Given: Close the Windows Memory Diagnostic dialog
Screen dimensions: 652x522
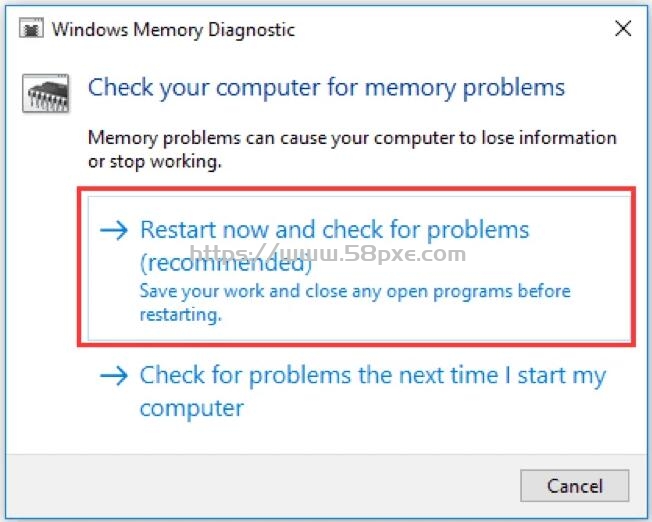Looking at the screenshot, I should 623,29.
